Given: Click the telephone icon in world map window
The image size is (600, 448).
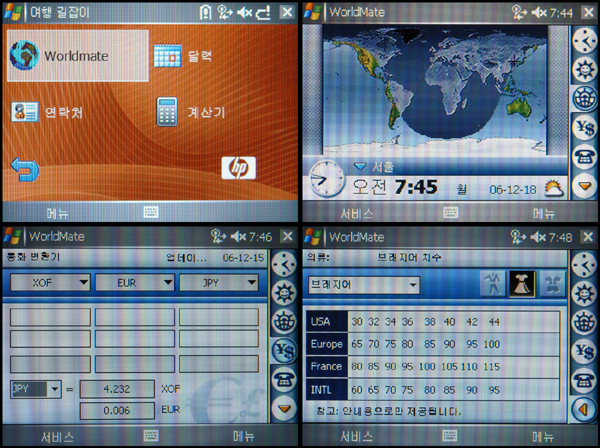Looking at the screenshot, I should click(584, 156).
